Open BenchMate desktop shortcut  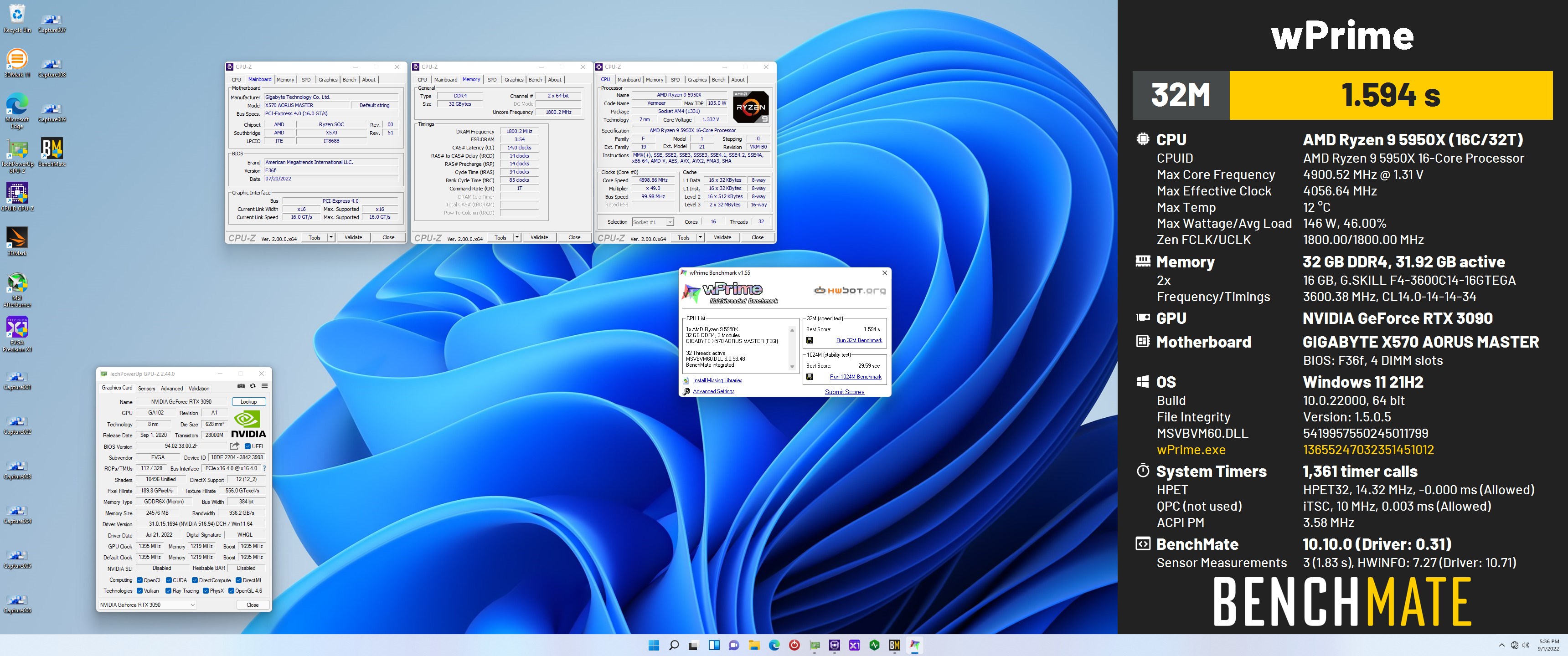[x=52, y=152]
